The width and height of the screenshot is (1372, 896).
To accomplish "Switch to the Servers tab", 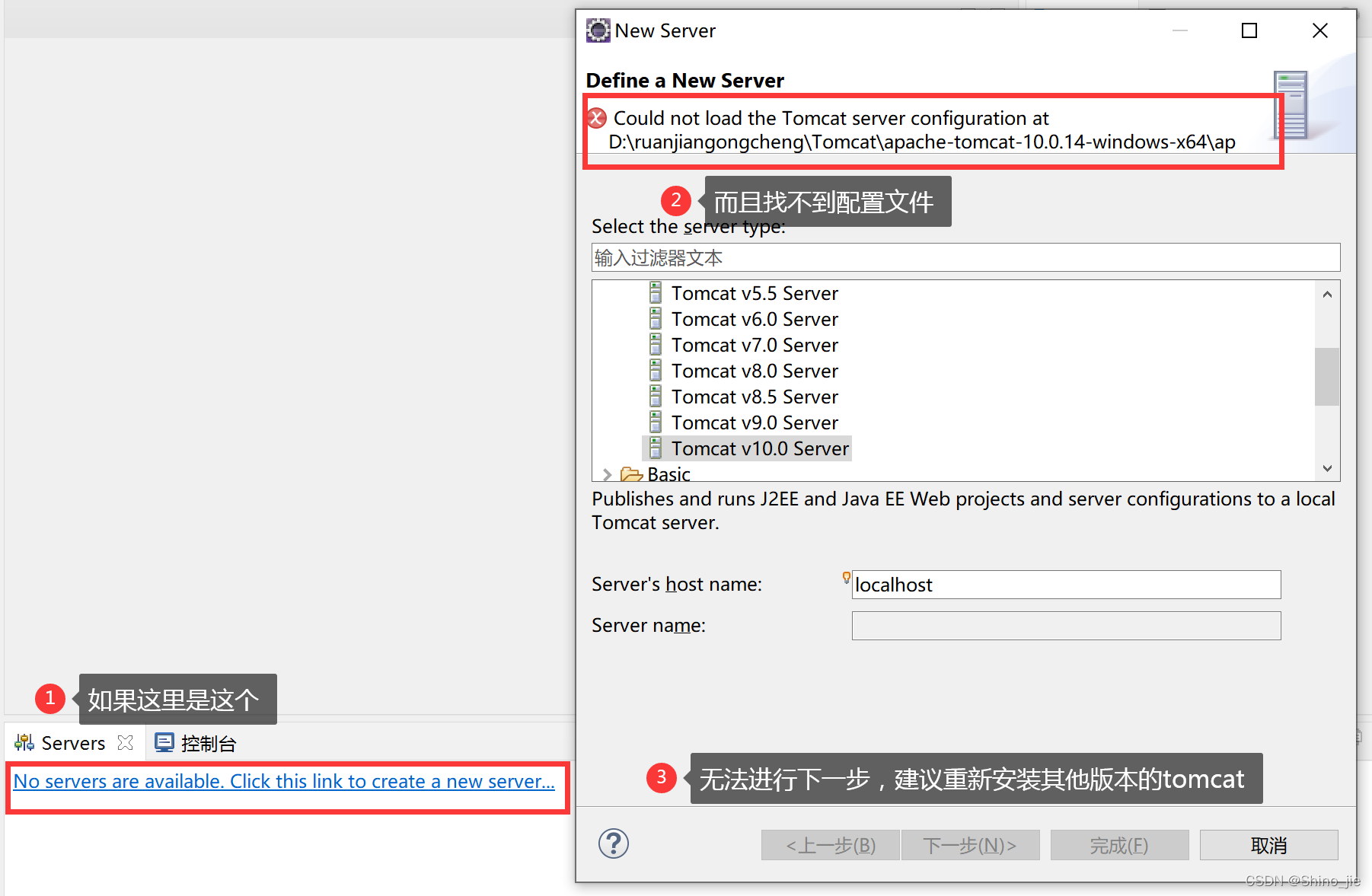I will point(72,741).
